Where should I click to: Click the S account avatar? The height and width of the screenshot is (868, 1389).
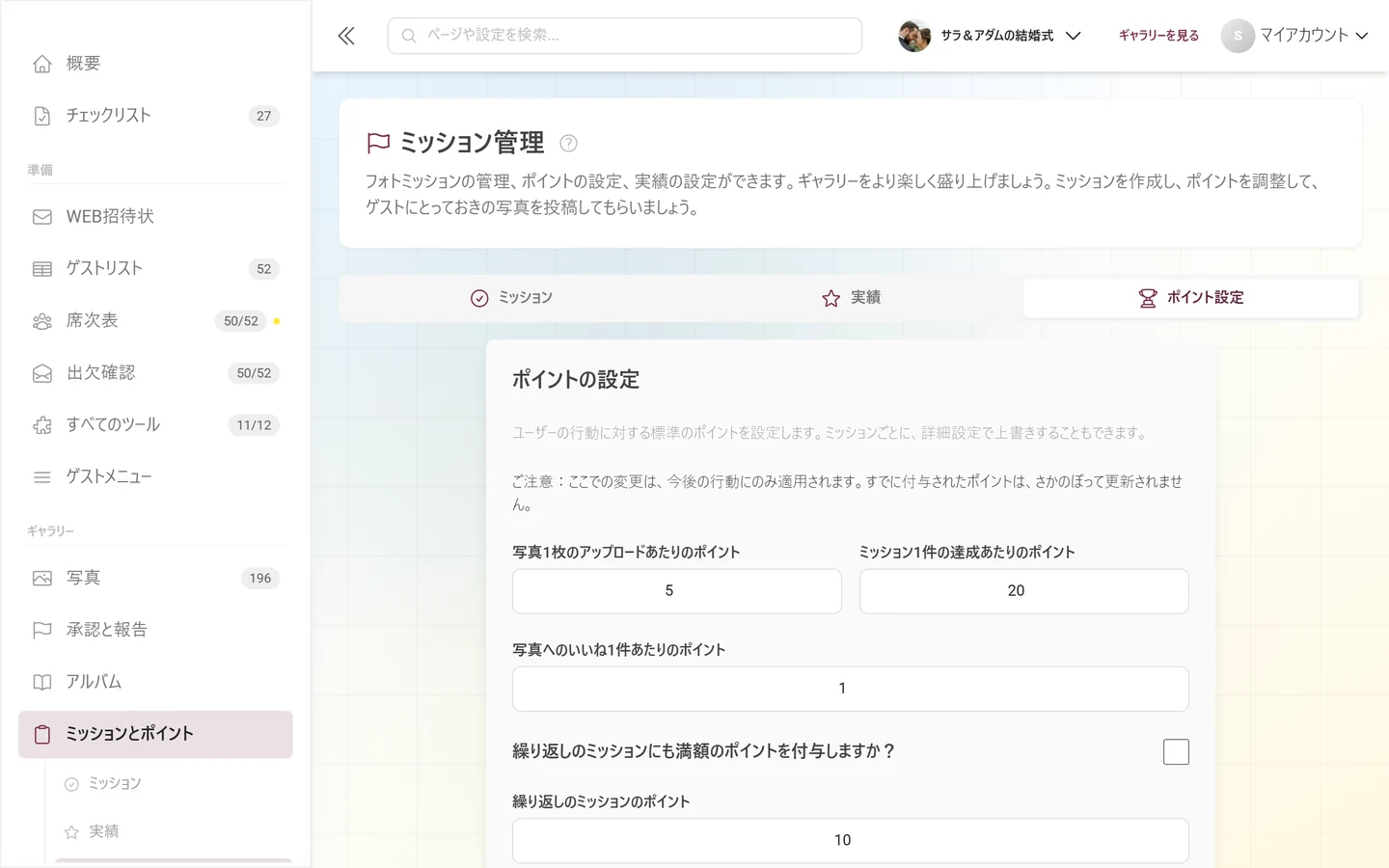click(x=1238, y=36)
